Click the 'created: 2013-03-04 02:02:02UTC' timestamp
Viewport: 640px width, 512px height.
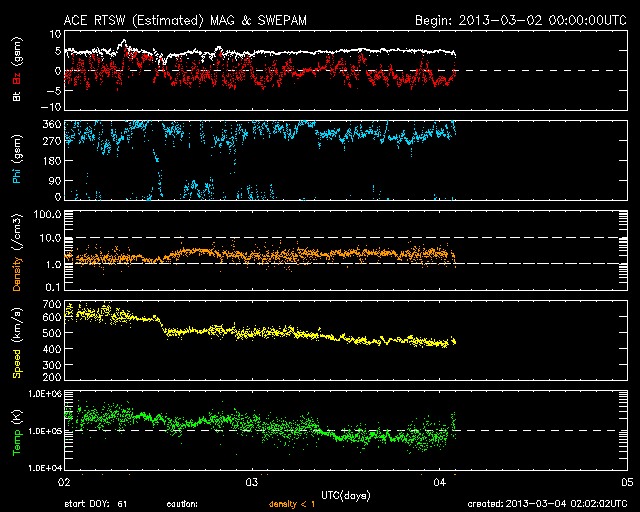[x=547, y=504]
